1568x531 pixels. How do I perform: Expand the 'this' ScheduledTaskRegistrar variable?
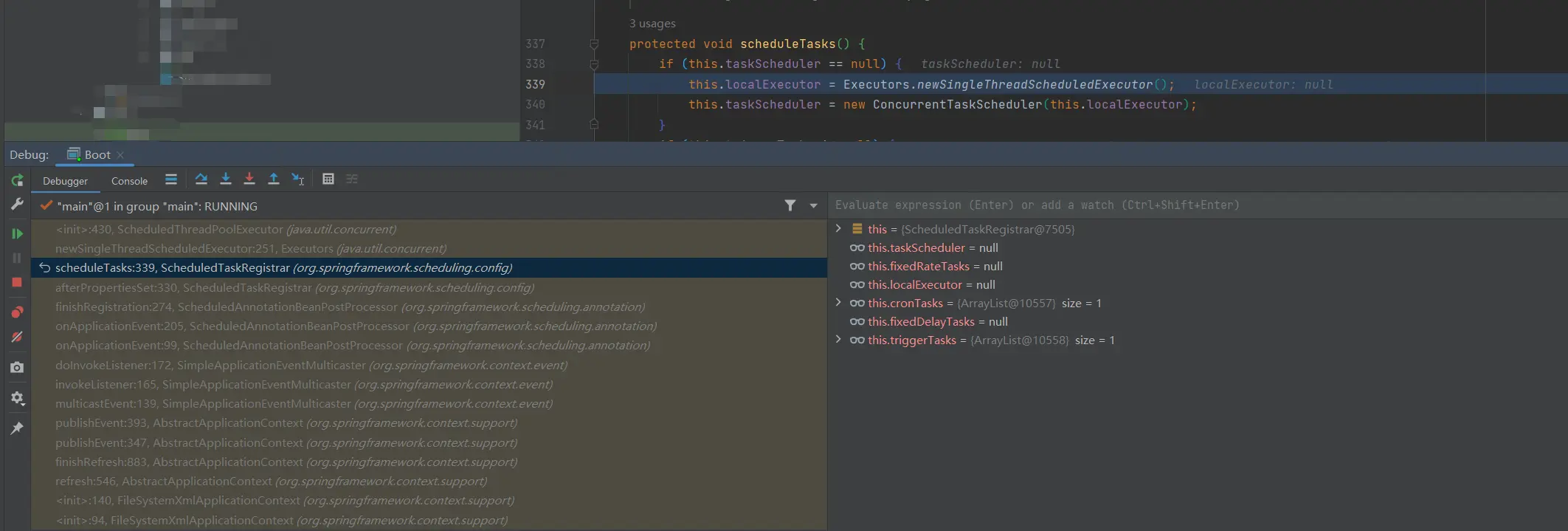coord(838,229)
